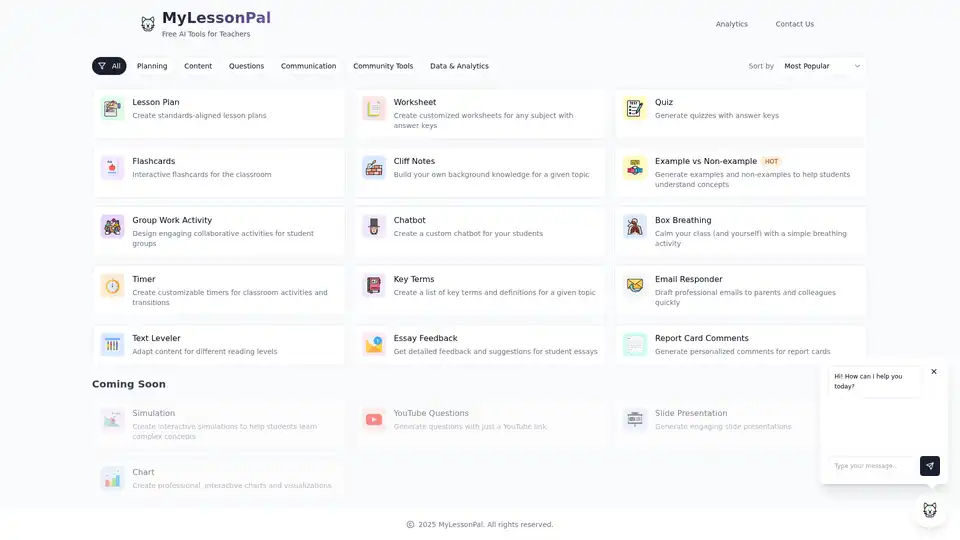Filter by Data & Analytics tab
The image size is (960, 540).
459,66
